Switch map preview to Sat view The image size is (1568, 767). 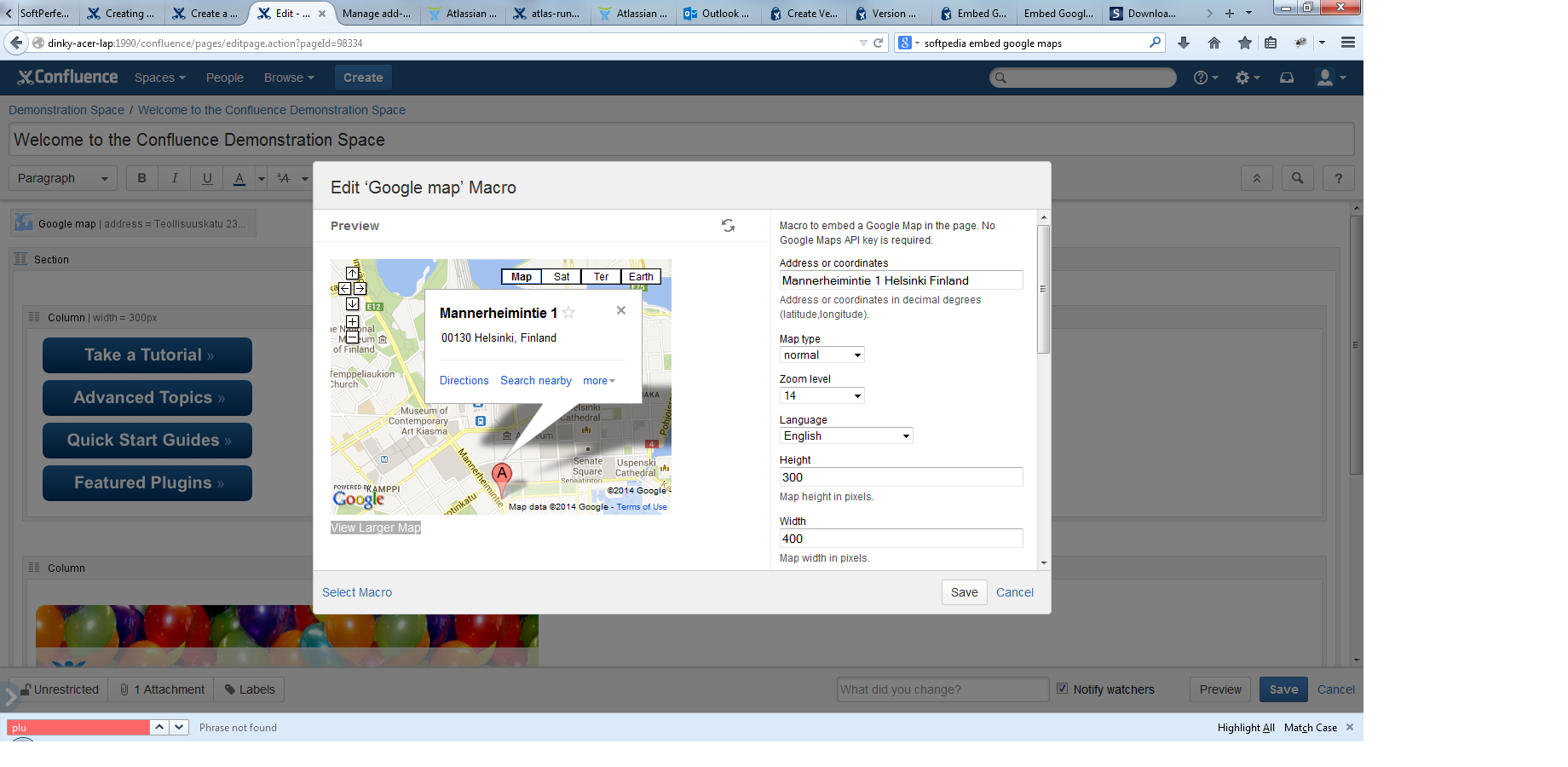(x=562, y=277)
